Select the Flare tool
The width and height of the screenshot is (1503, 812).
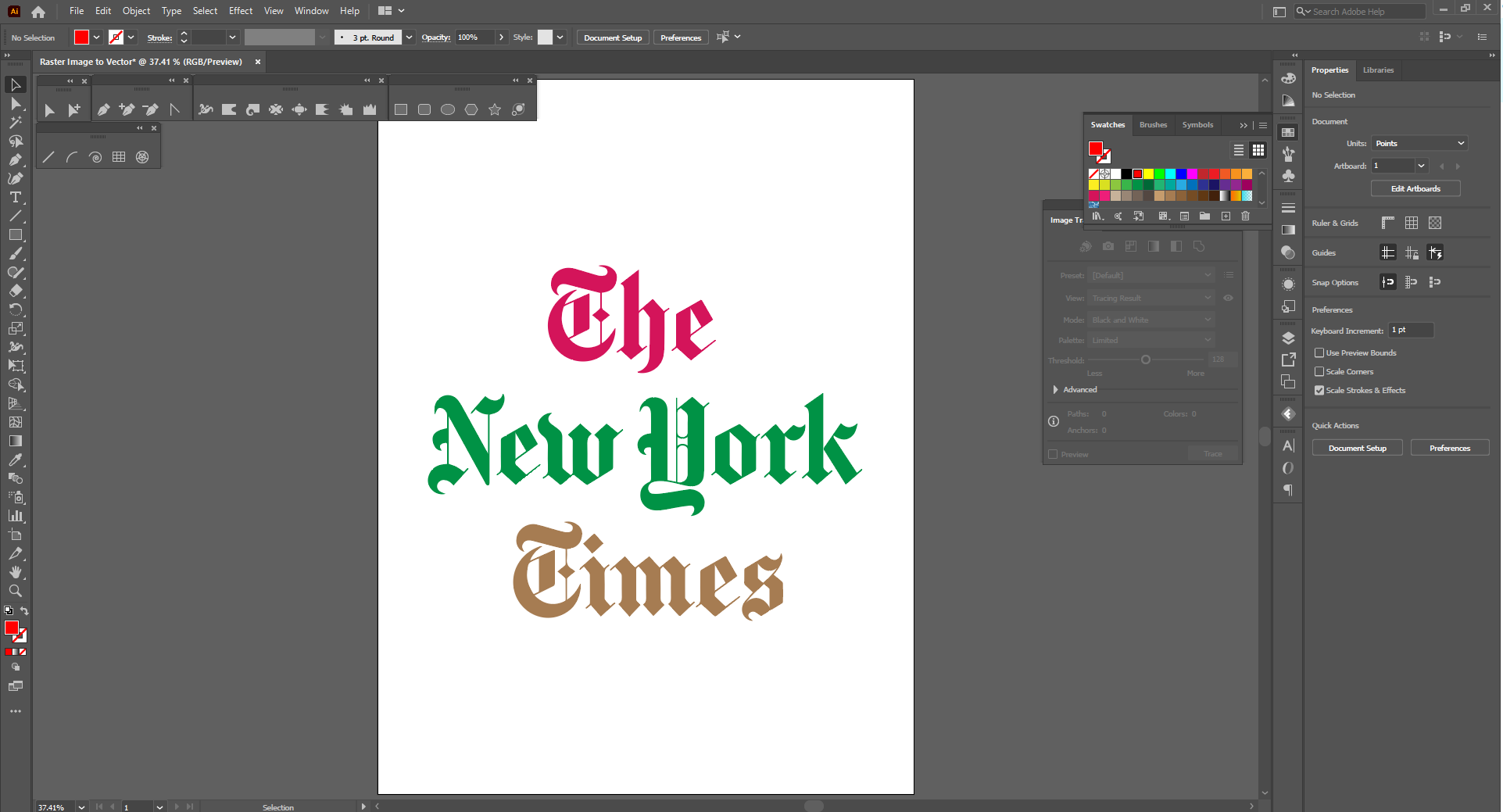[518, 110]
